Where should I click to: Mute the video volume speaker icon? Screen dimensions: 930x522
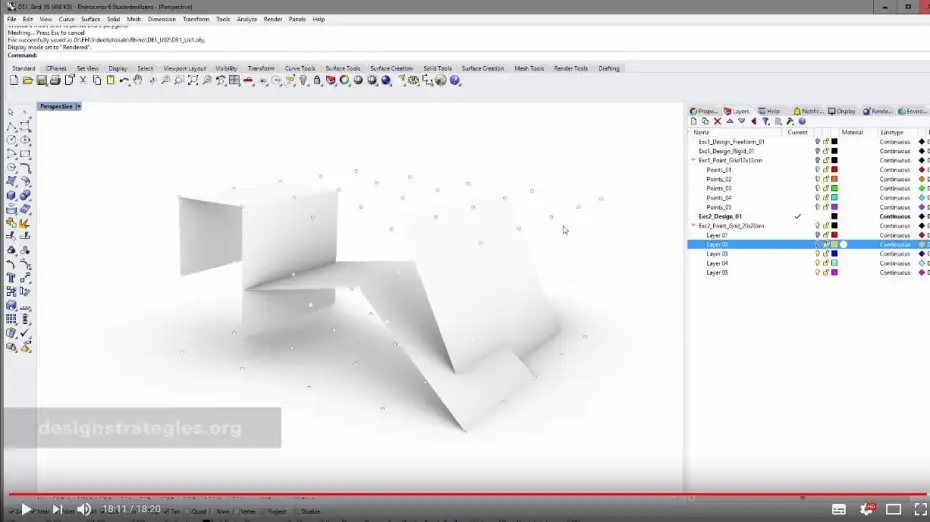click(84, 510)
